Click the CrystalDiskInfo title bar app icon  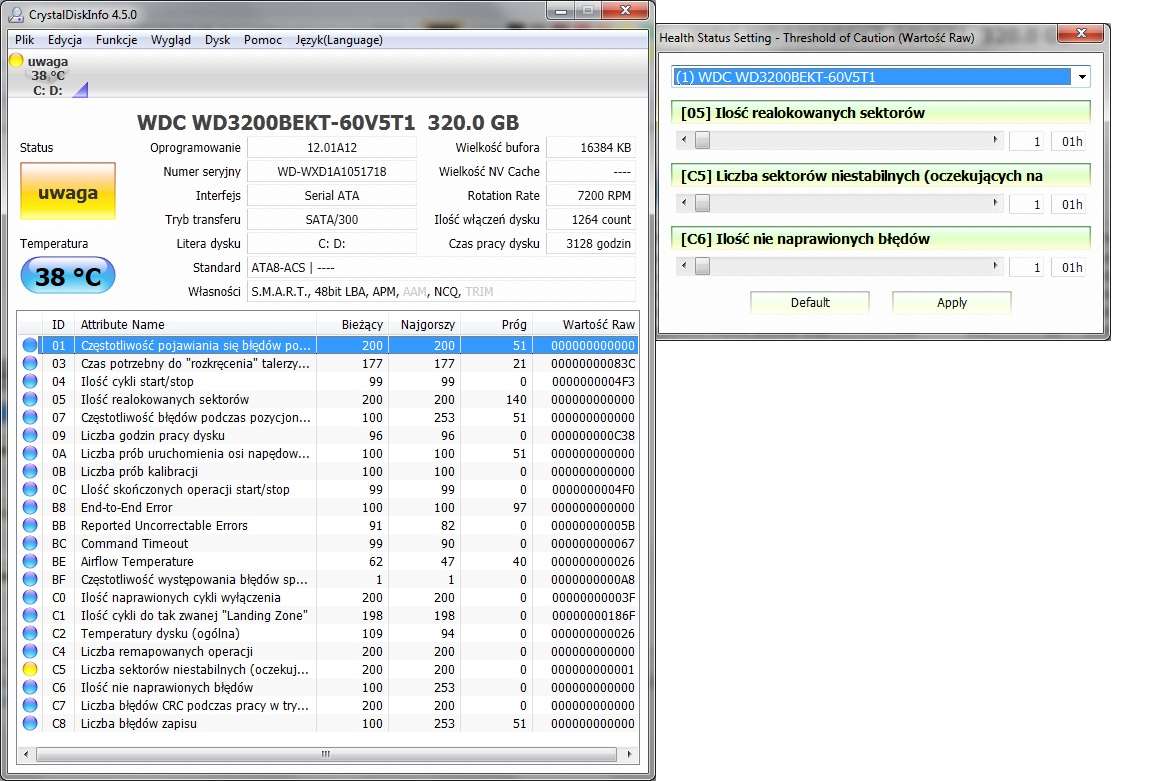pos(15,14)
